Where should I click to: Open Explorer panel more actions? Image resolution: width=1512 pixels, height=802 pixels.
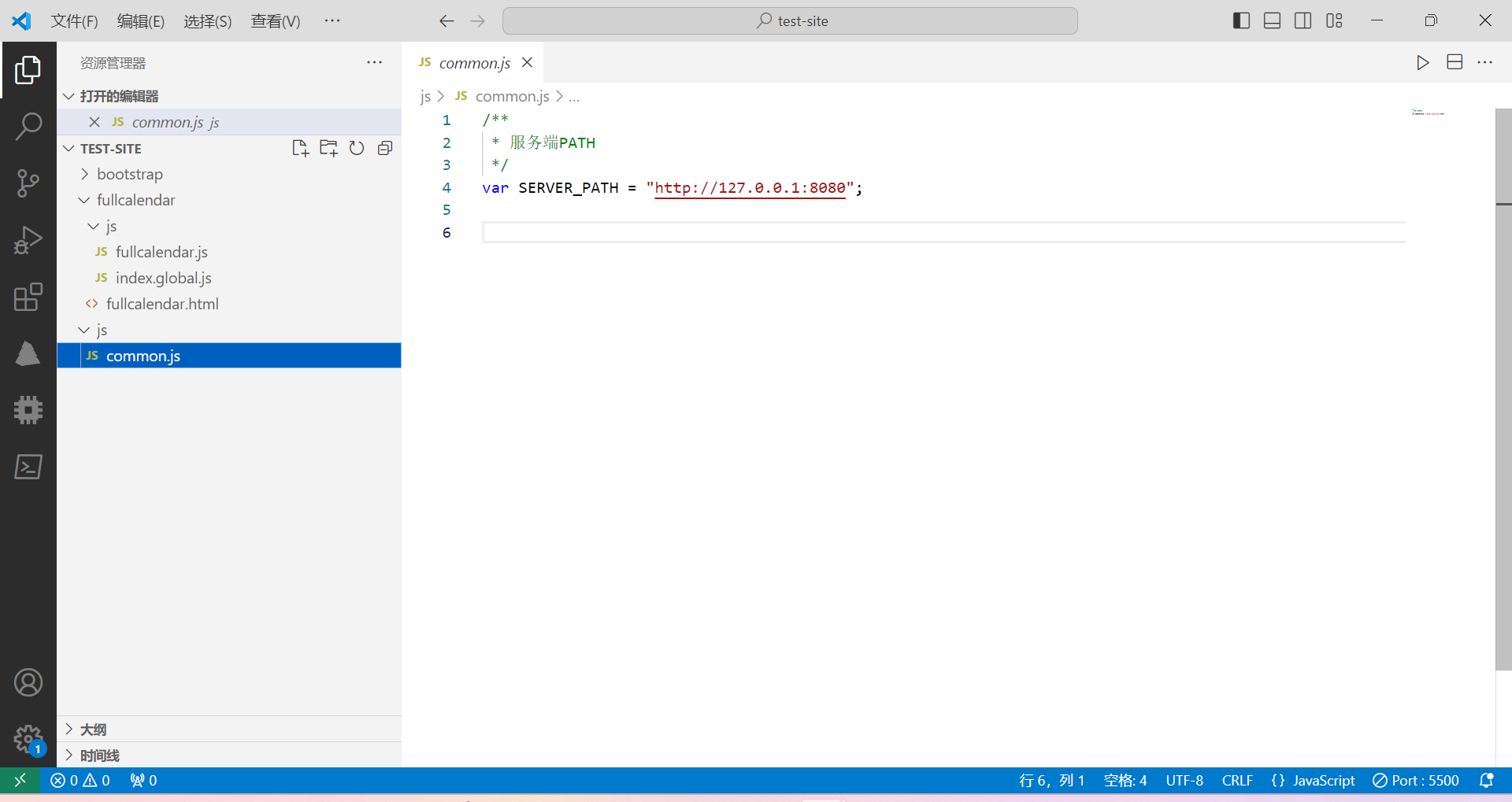(x=374, y=62)
